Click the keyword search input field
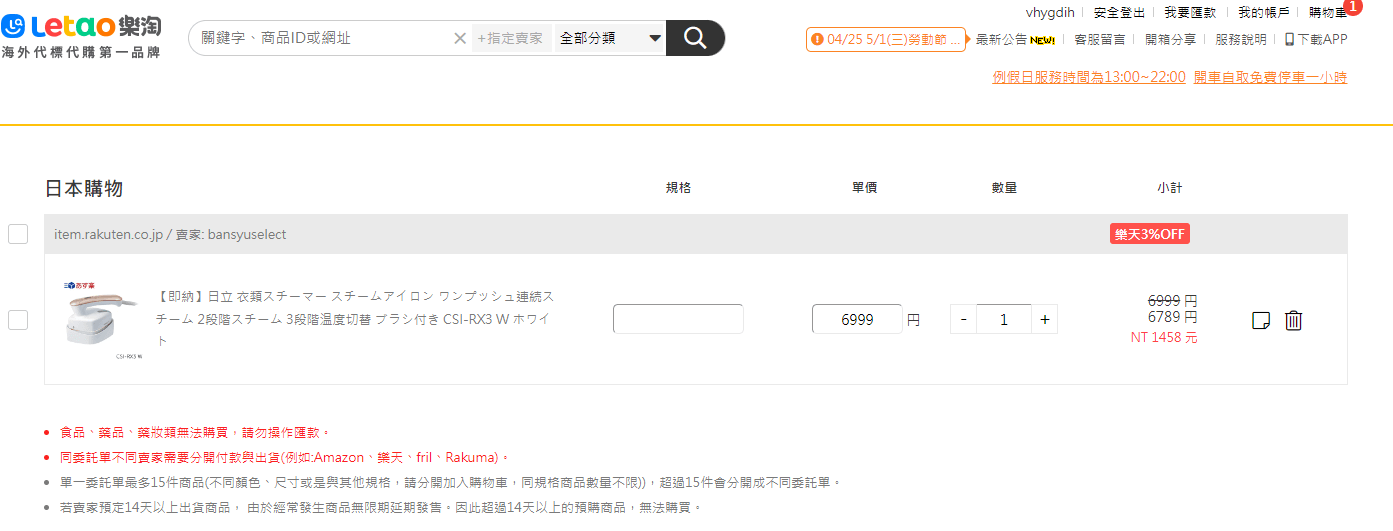 click(320, 38)
